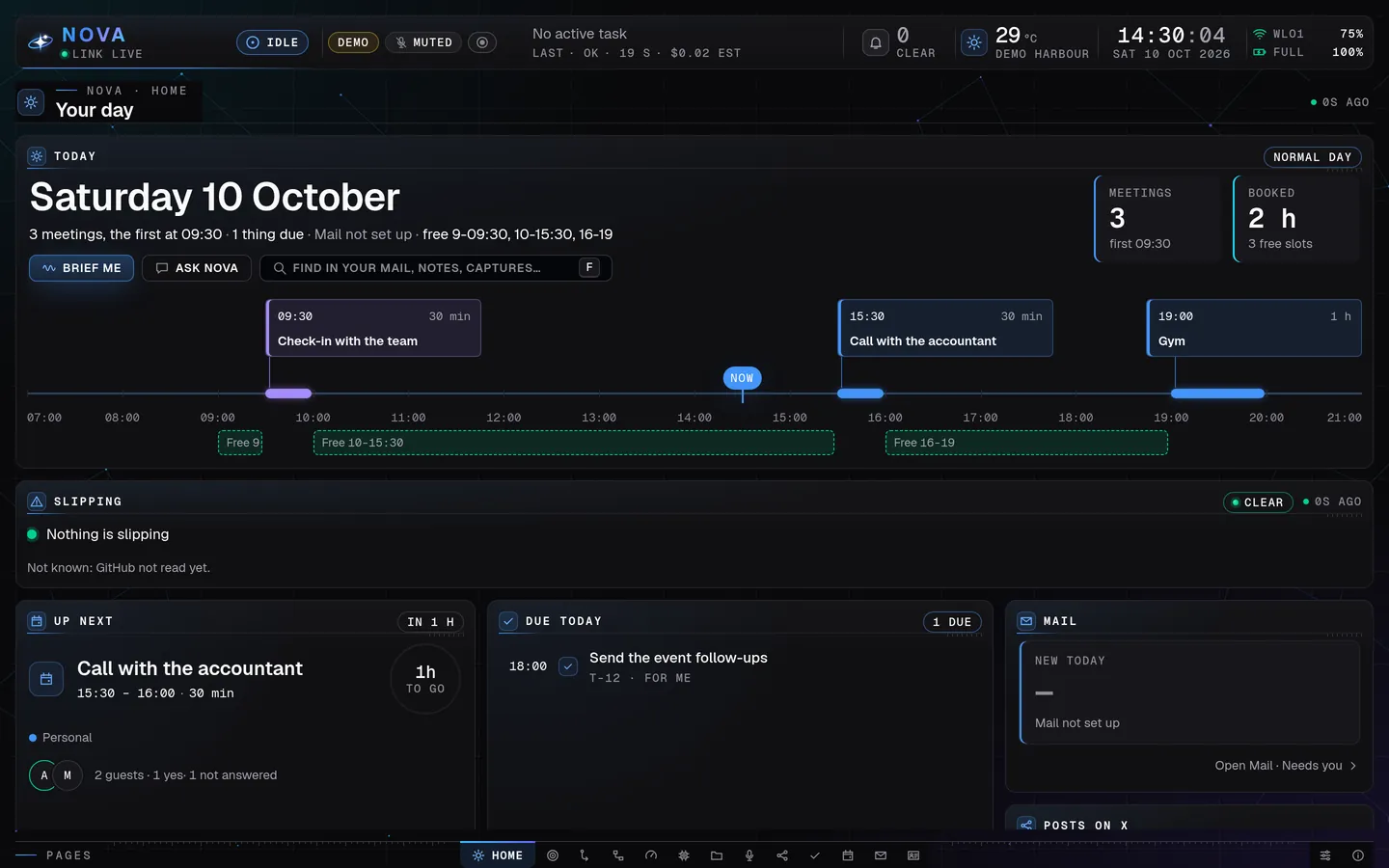Open the branch route icon in the bottom bar
This screenshot has width=1389, height=868.
tap(585, 855)
